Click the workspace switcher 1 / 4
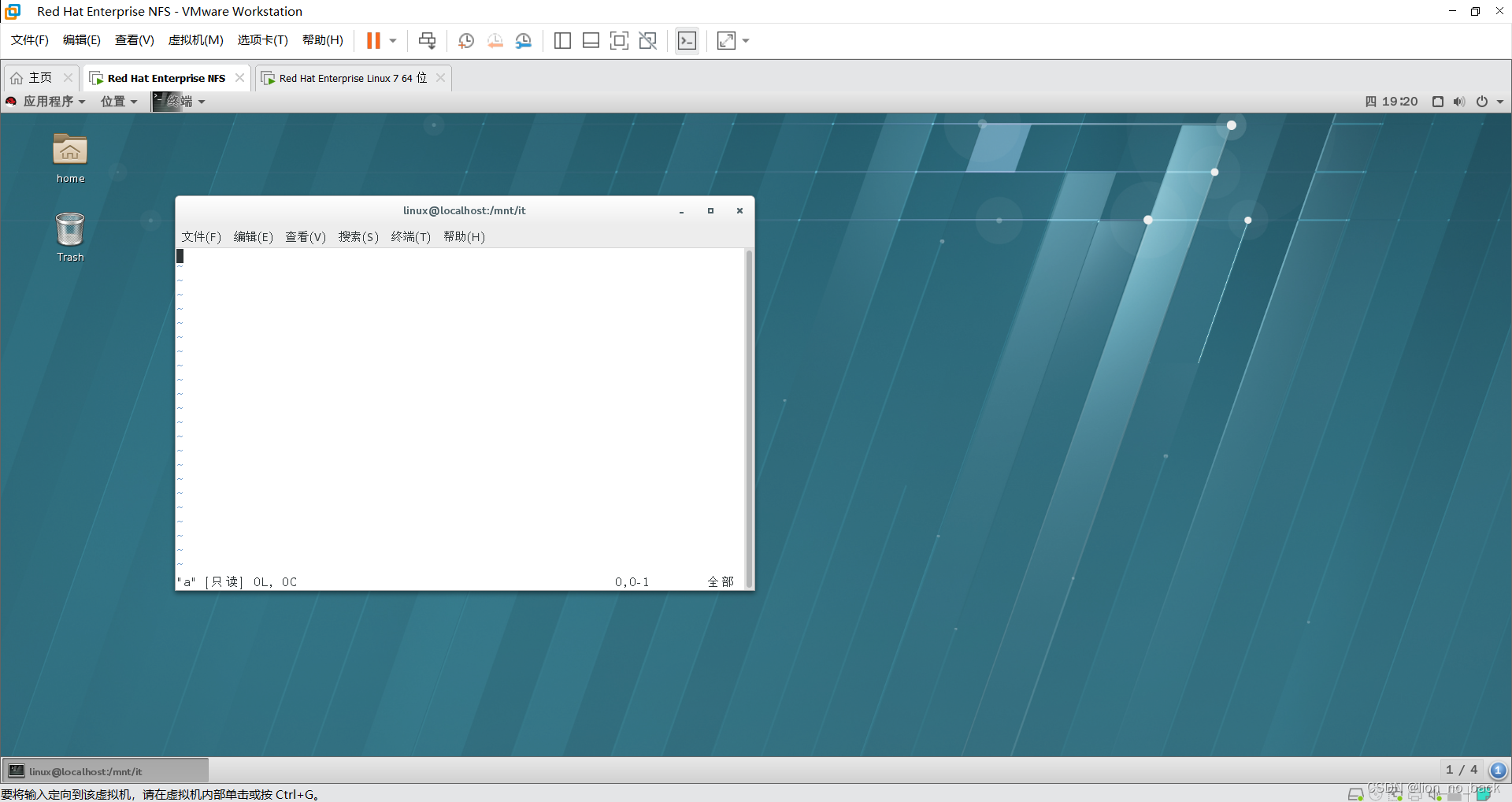The height and width of the screenshot is (802, 1512). point(1462,770)
